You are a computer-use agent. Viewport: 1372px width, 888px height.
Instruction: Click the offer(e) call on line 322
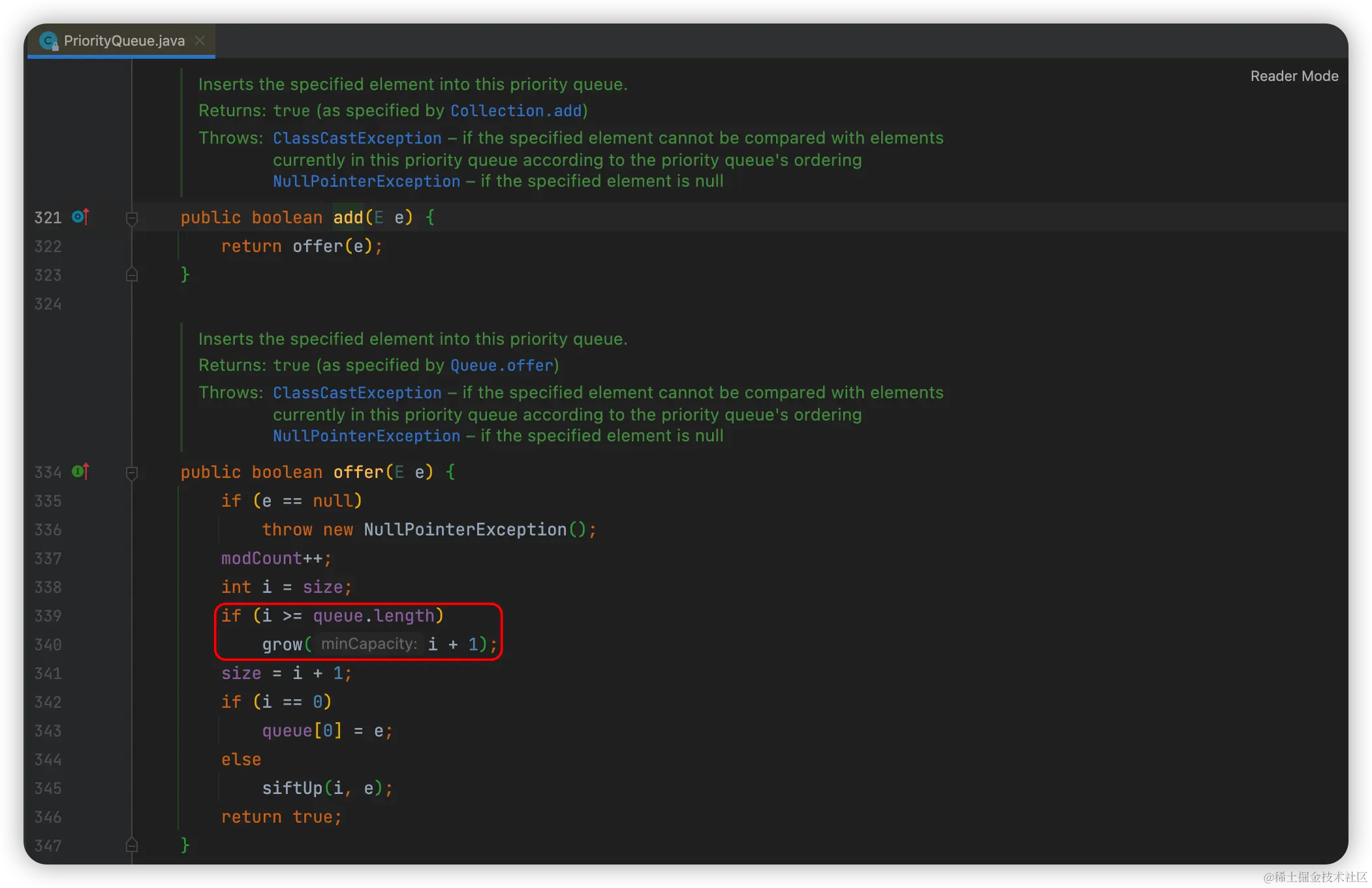pos(332,247)
